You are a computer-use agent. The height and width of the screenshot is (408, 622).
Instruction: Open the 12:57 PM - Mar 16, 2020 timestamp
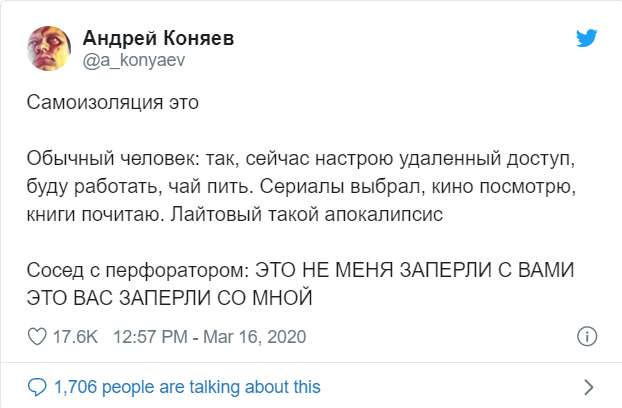point(209,336)
